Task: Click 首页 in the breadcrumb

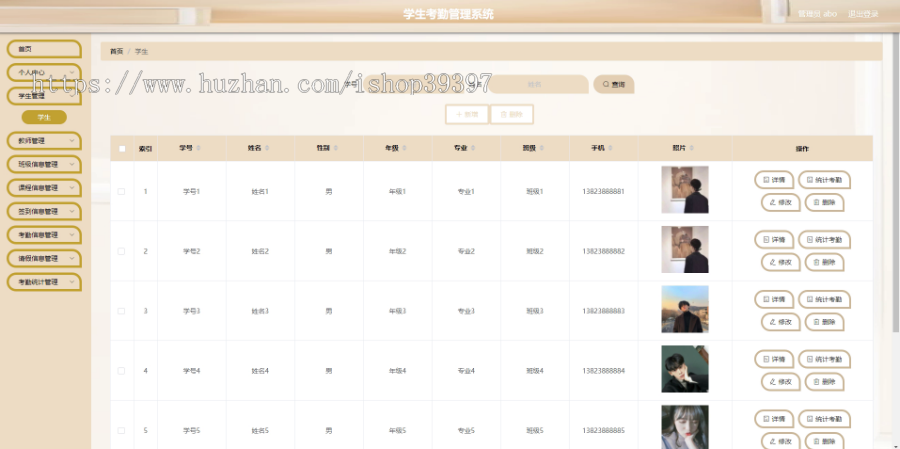Action: point(117,52)
